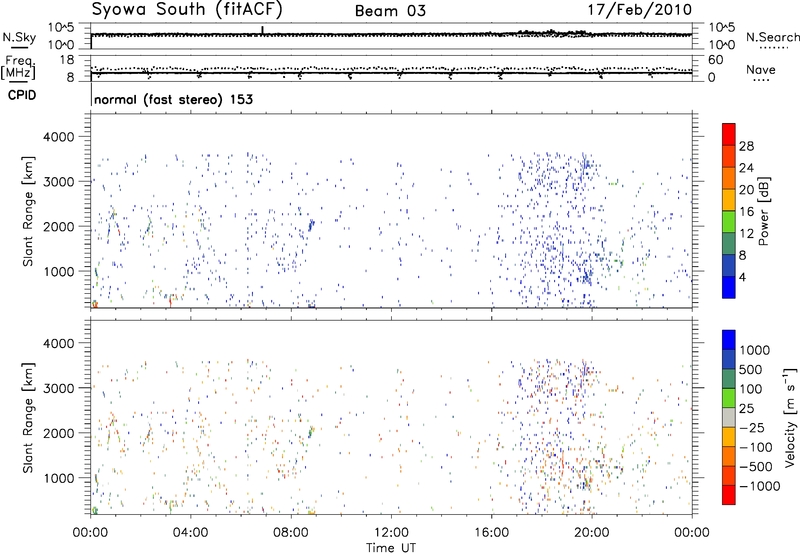This screenshot has width=800, height=554.
Task: Click the 'Slant Range [km]' label of the velocity panel
Action: tap(28, 417)
